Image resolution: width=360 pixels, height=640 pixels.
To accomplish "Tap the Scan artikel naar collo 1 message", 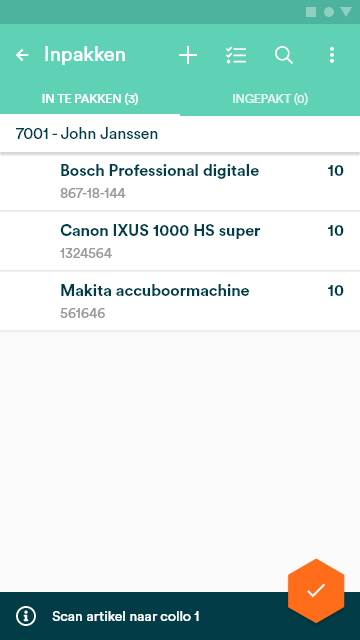I will (x=126, y=616).
